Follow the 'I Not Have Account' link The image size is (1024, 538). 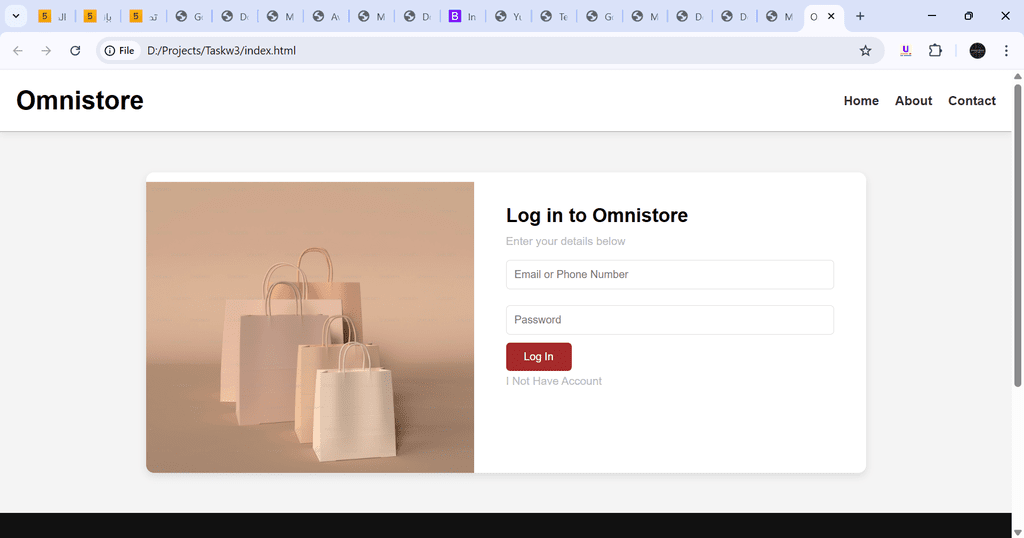pyautogui.click(x=554, y=381)
